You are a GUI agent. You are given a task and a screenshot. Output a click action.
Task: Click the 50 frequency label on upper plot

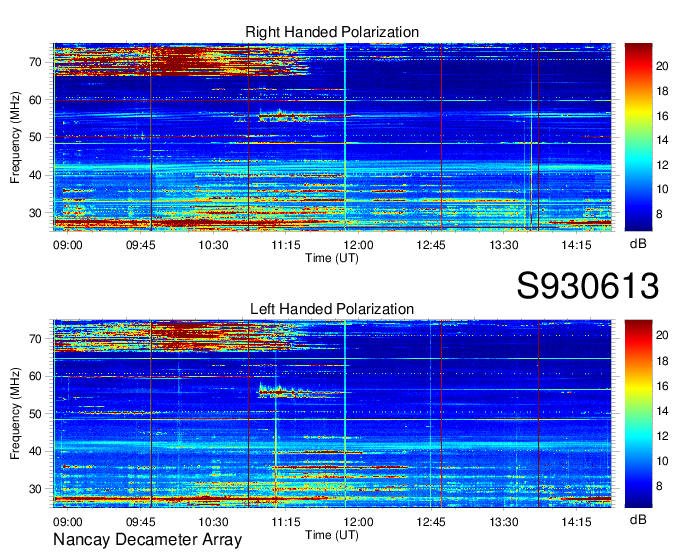[x=36, y=137]
